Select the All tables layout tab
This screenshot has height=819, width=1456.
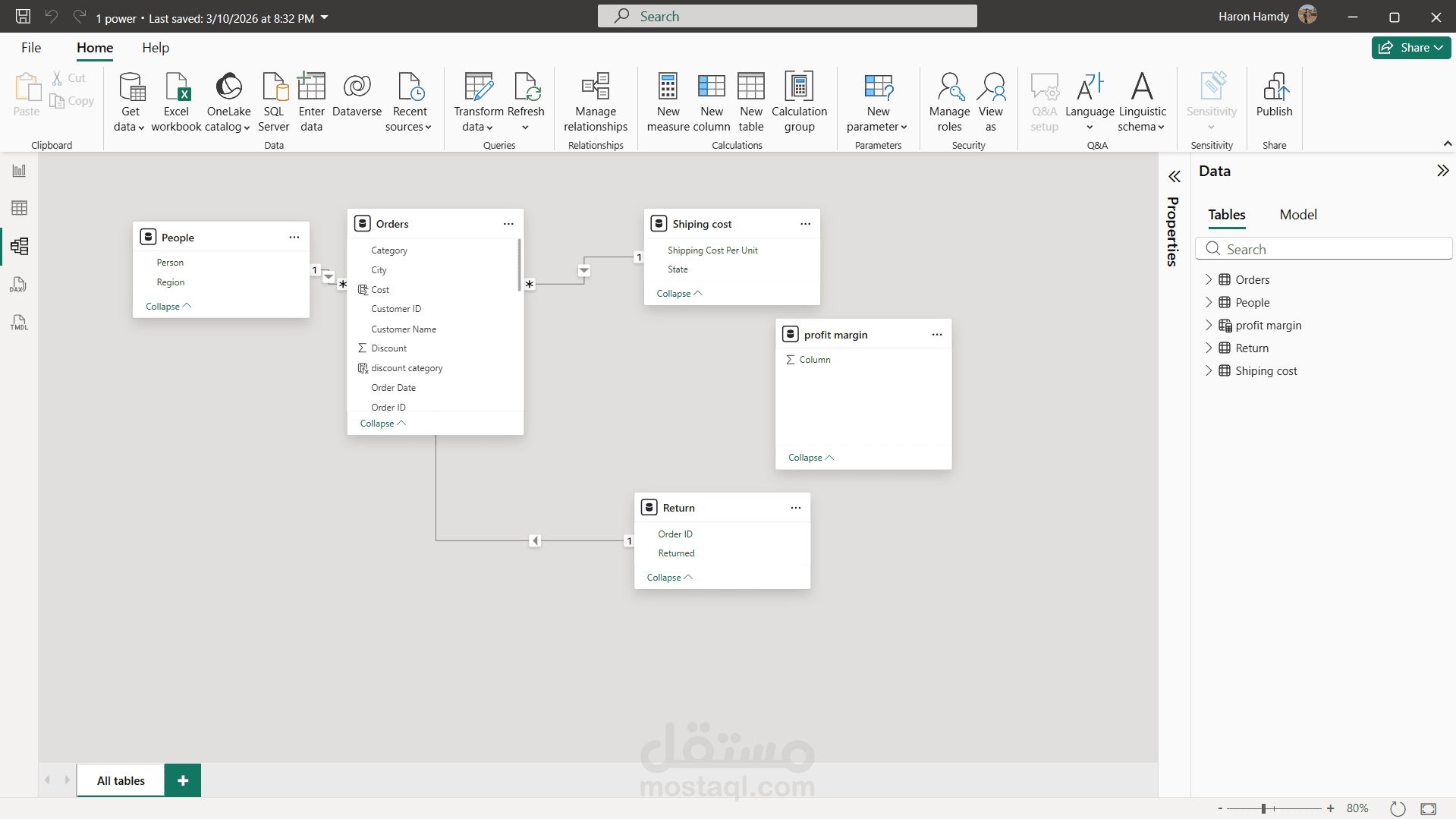[x=121, y=780]
